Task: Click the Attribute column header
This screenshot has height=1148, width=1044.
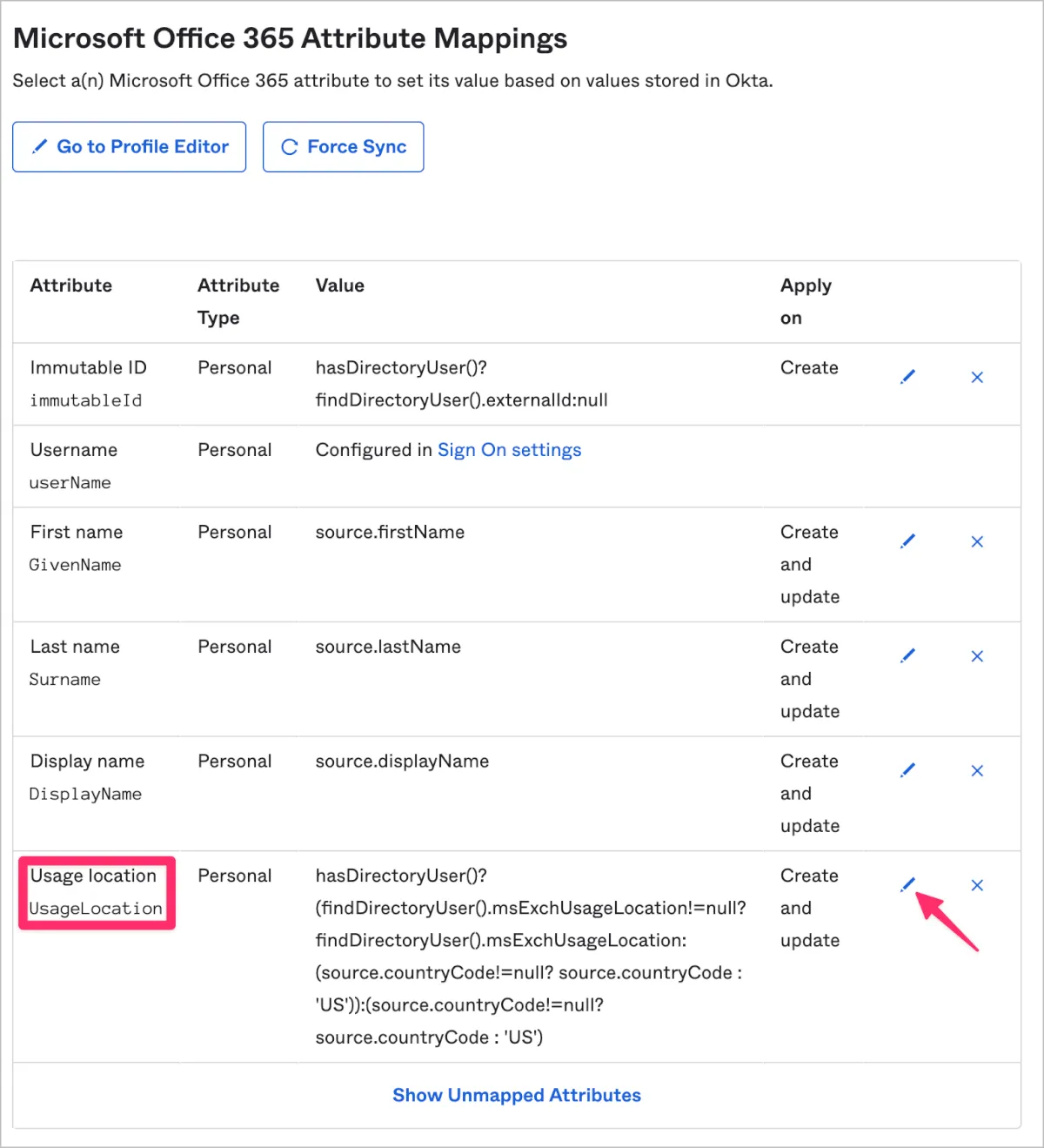Action: 71,285
